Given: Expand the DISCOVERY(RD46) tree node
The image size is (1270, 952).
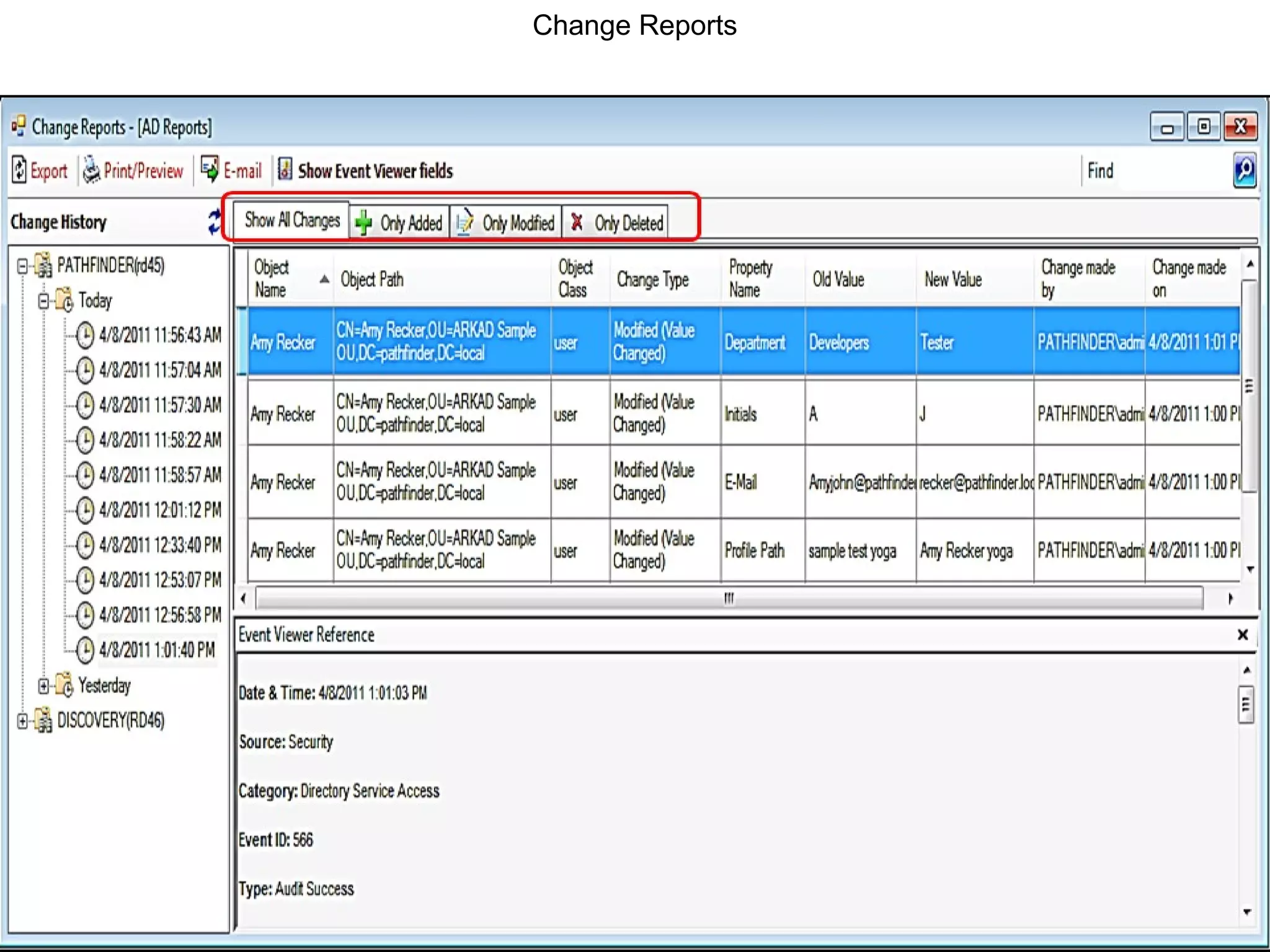Looking at the screenshot, I should tap(22, 721).
